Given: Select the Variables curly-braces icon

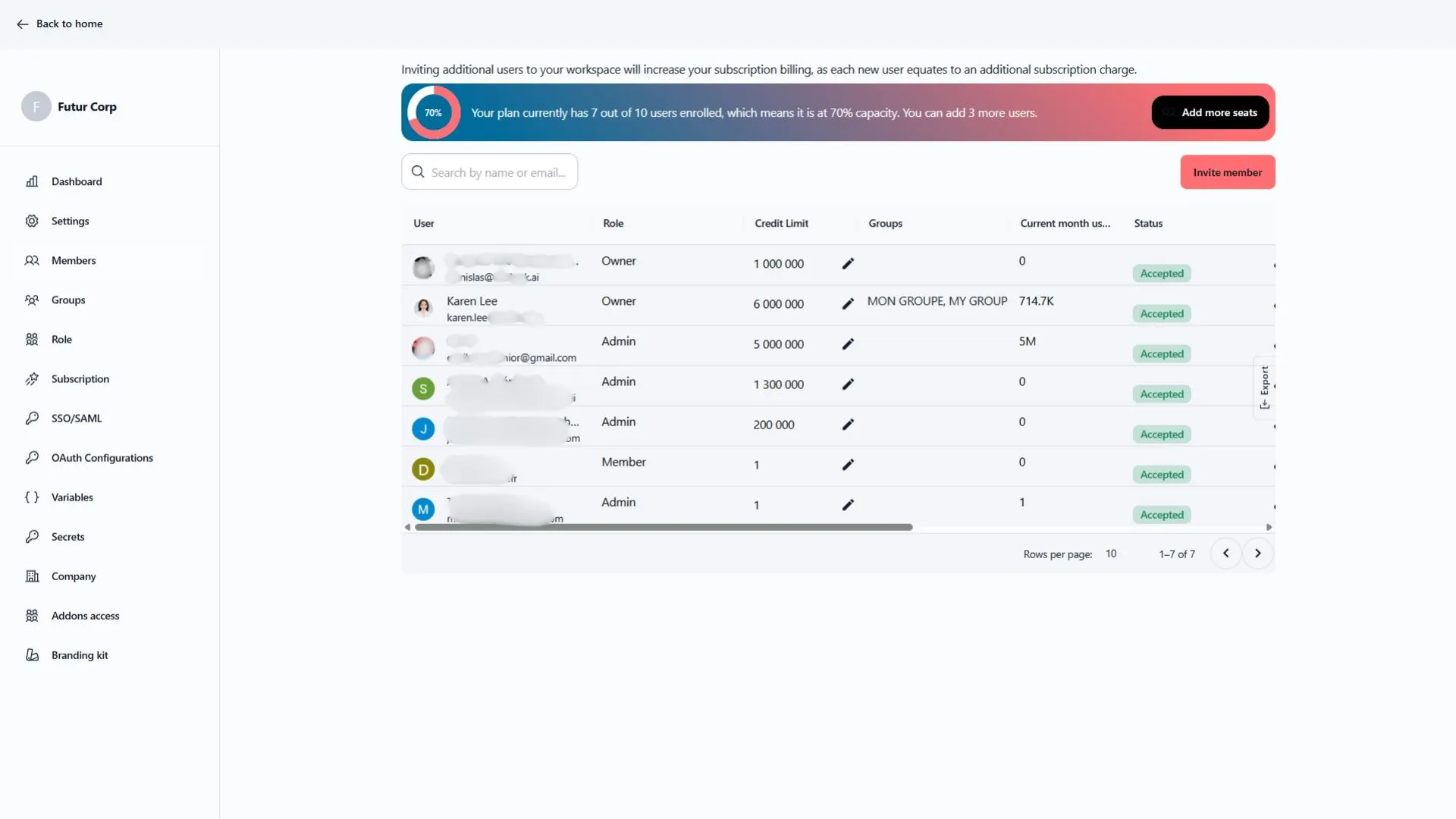Looking at the screenshot, I should [x=32, y=497].
